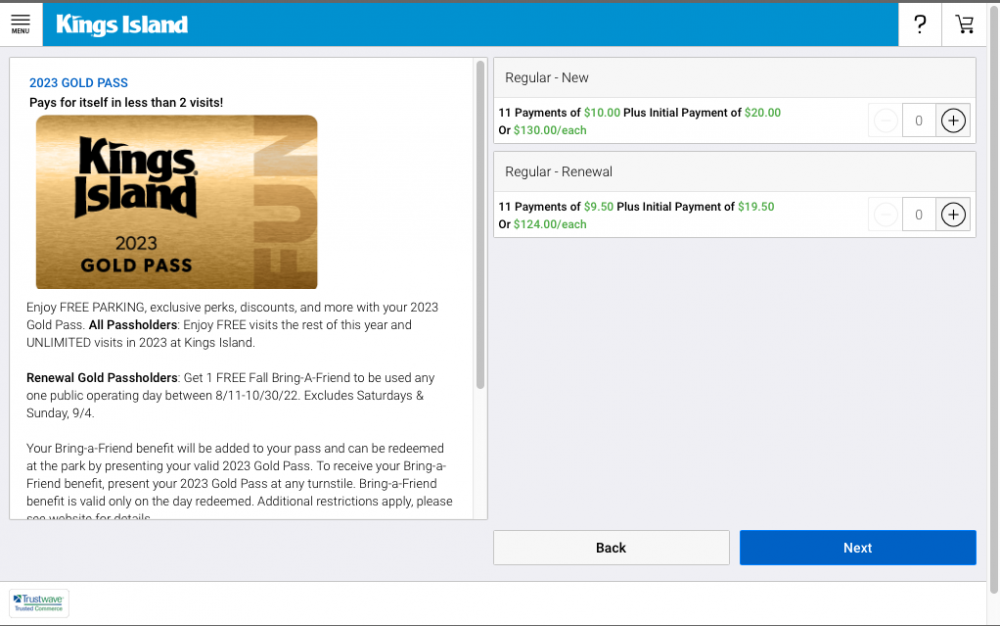Decrease Regular - Renewal pass quantity
This screenshot has height=626, width=1000.
coord(885,215)
